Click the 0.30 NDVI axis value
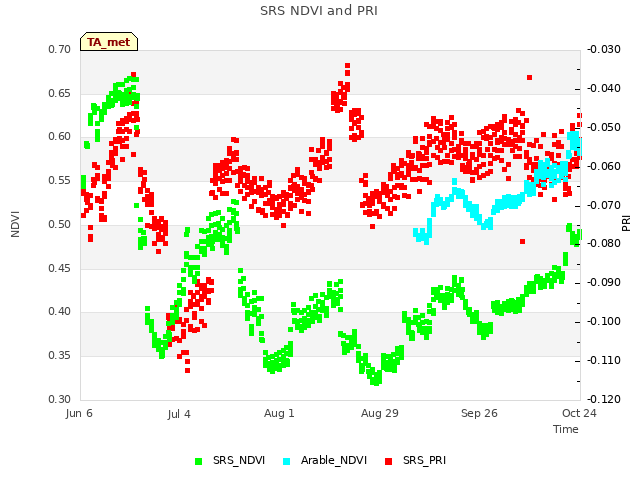The image size is (640, 480). [x=60, y=399]
